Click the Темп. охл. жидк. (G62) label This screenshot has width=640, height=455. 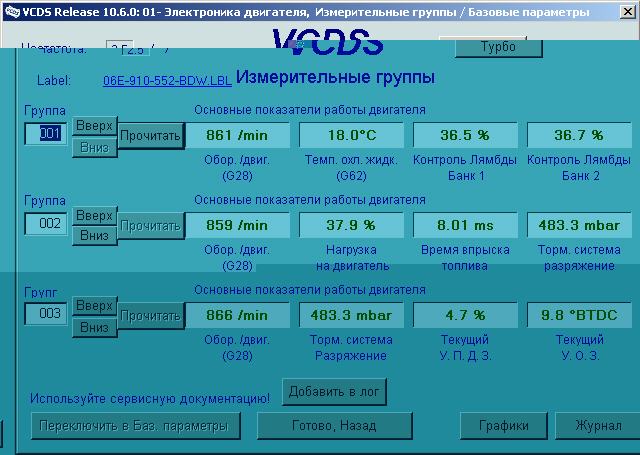click(x=351, y=168)
